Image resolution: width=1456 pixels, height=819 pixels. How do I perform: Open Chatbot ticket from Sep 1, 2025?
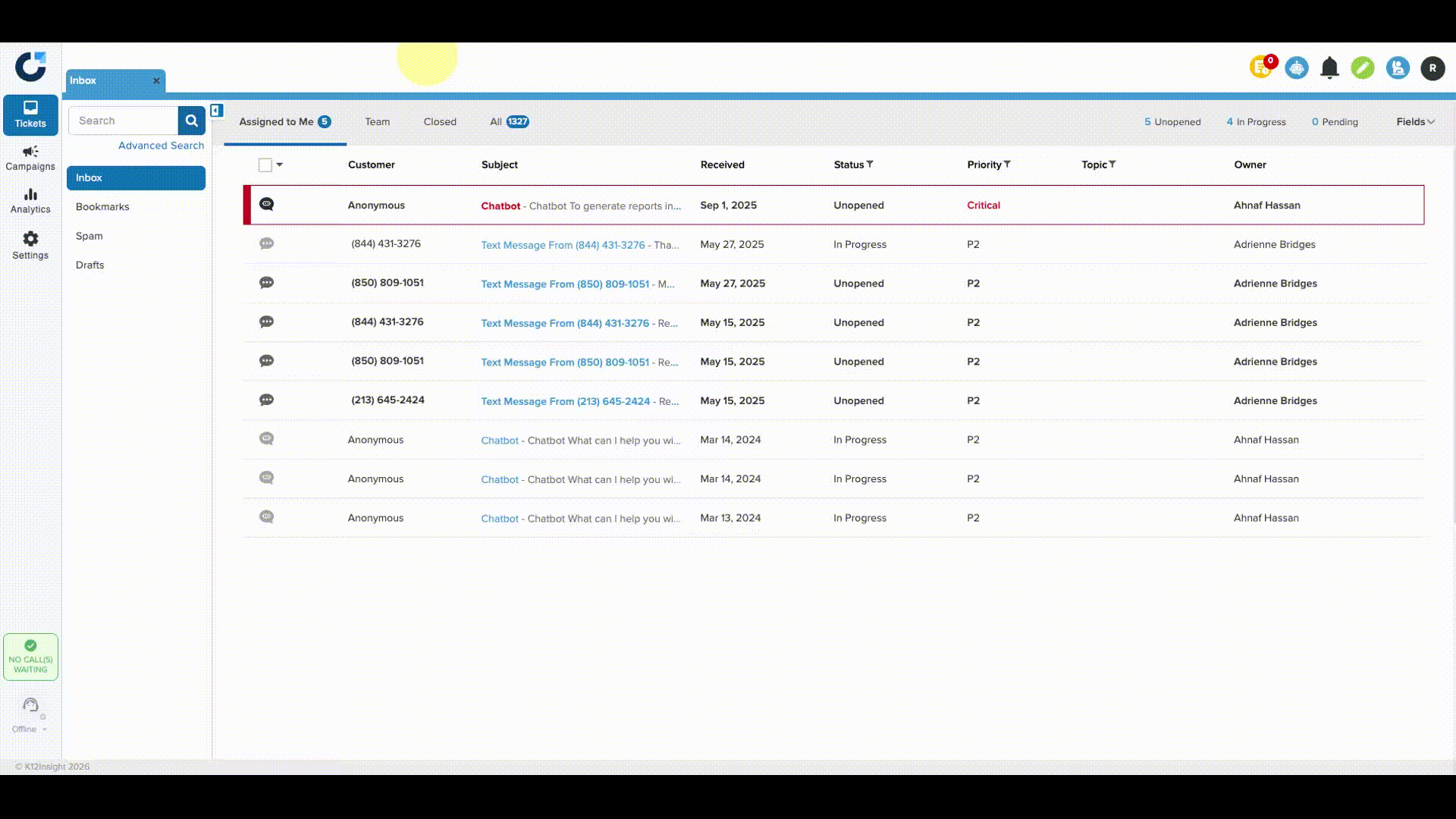click(580, 206)
